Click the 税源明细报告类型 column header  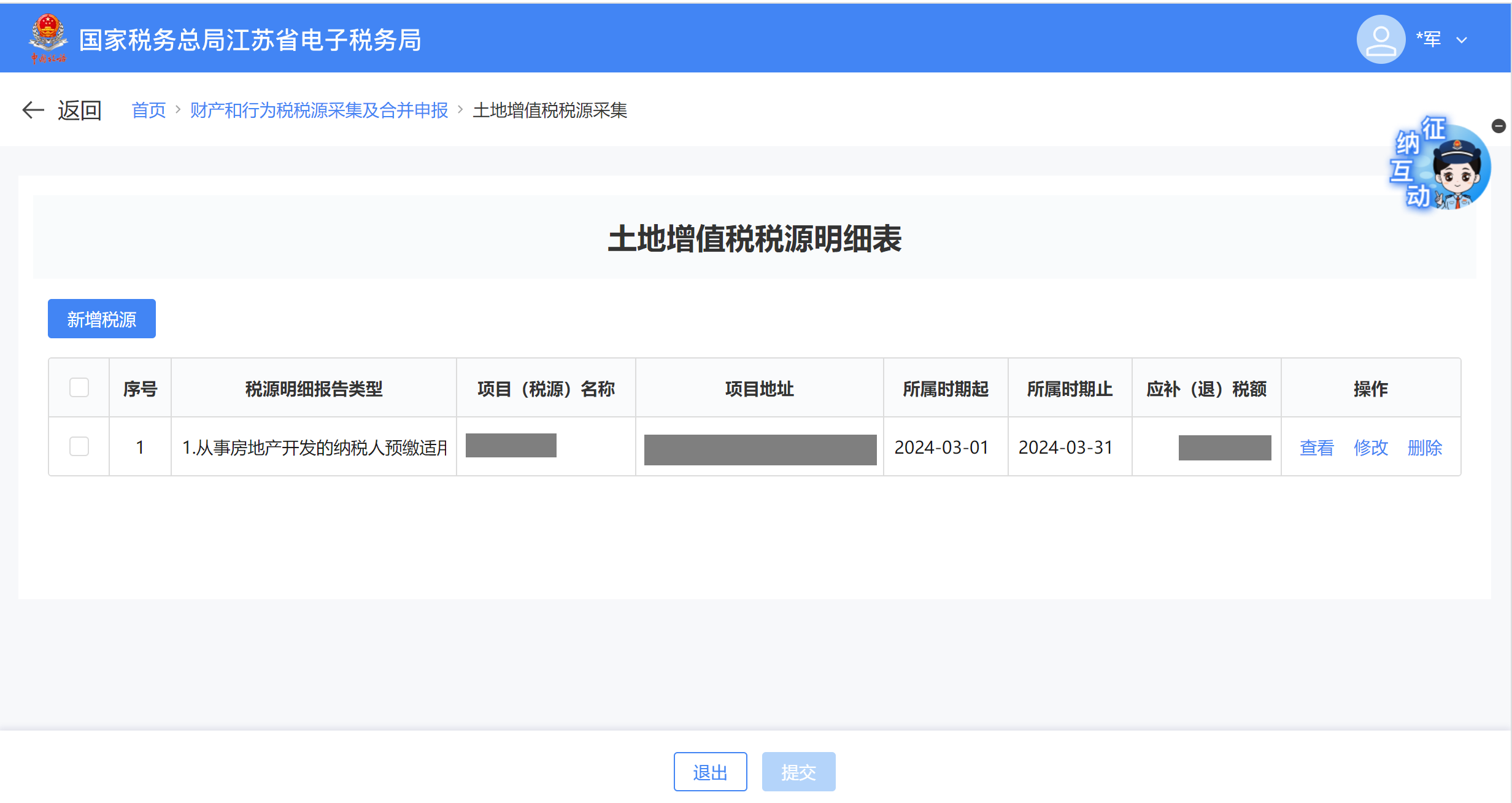(314, 389)
